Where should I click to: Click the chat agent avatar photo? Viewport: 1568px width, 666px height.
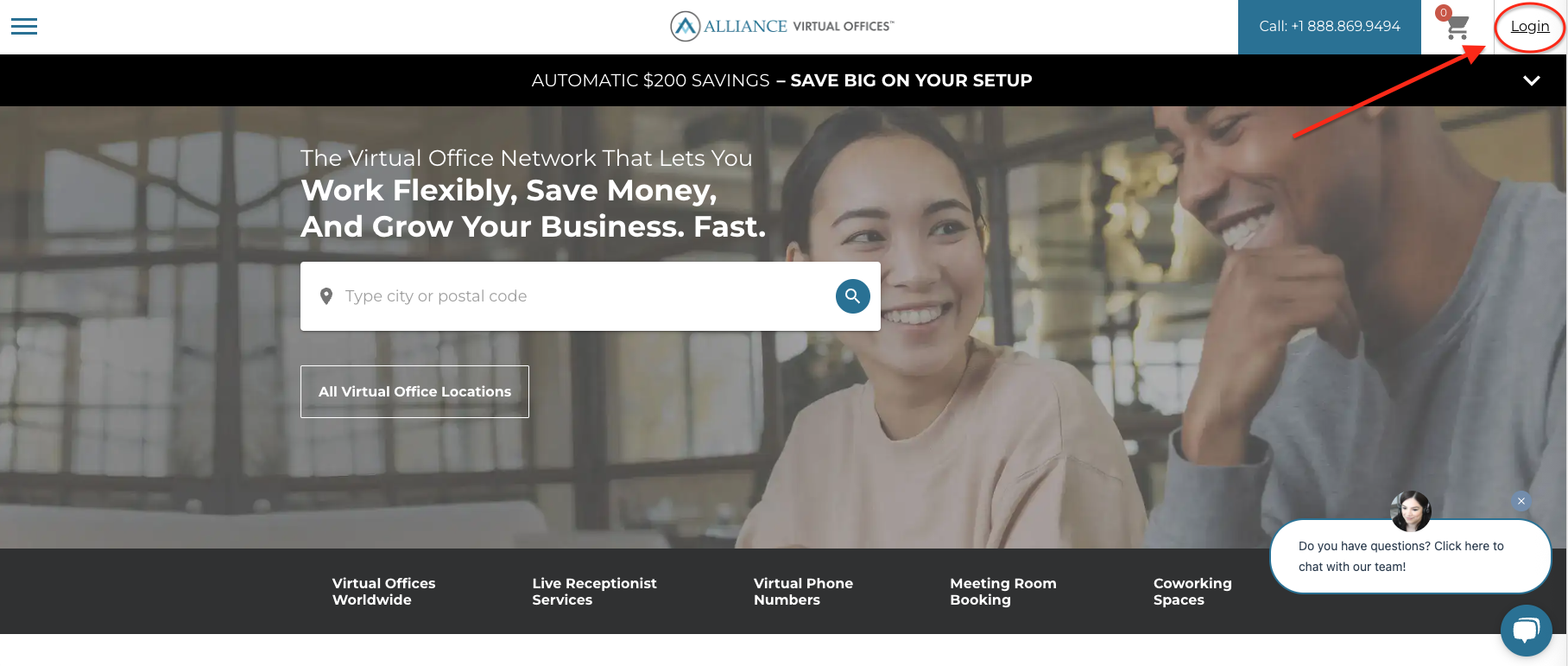[1411, 511]
